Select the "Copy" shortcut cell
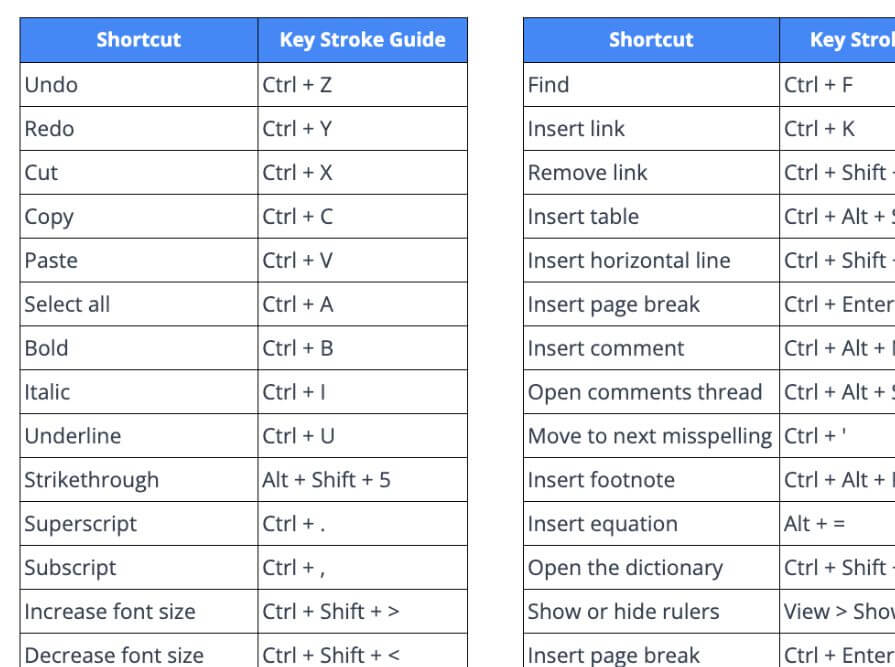 (x=138, y=217)
